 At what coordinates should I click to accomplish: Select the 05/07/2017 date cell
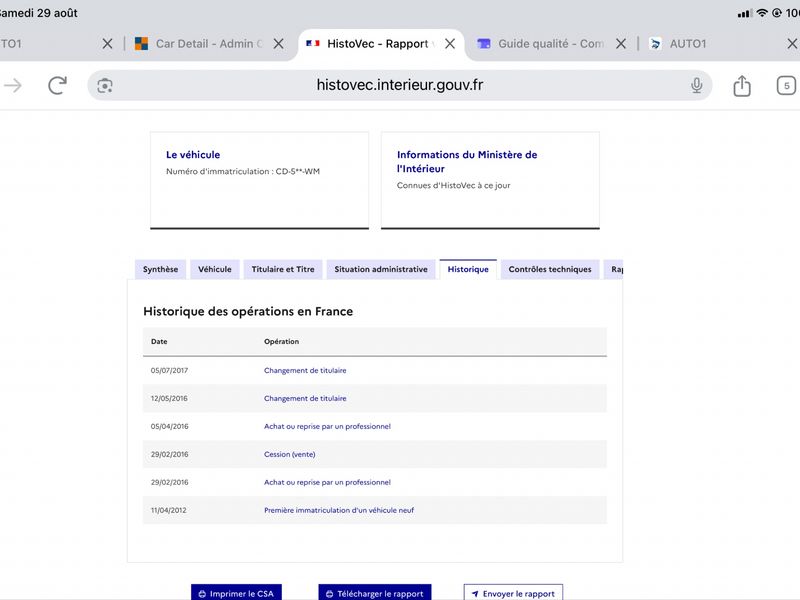169,370
